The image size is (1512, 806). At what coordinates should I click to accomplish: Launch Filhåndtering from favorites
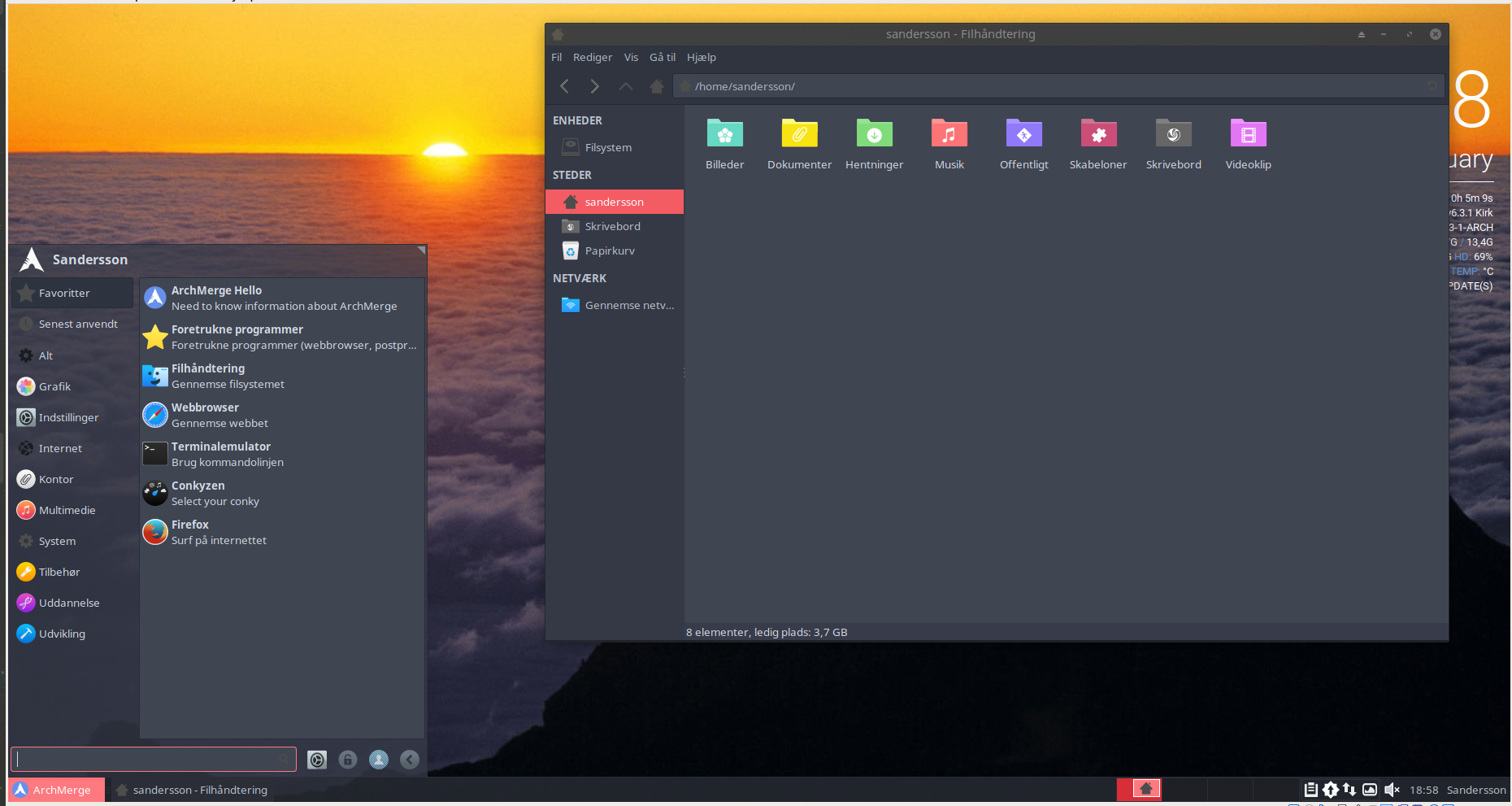[x=282, y=376]
